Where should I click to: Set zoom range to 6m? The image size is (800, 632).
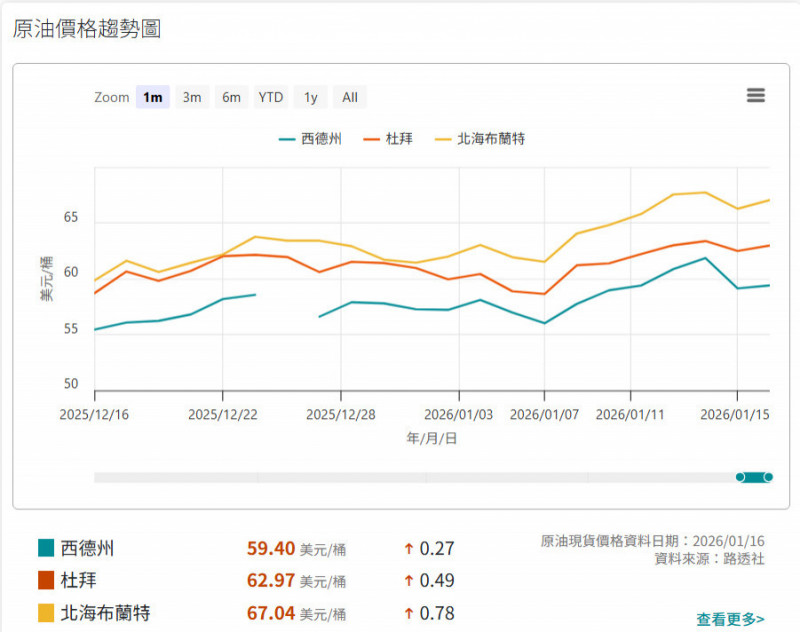[231, 97]
